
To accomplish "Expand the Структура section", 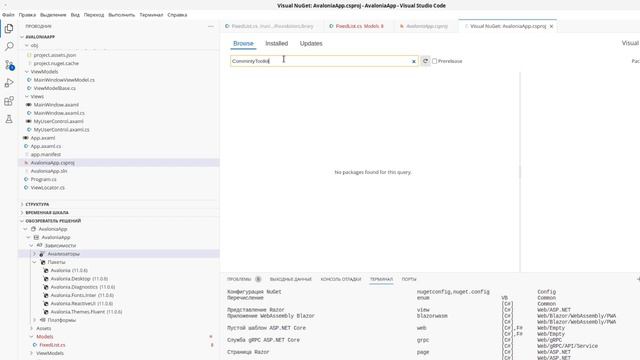I will tap(37, 204).
